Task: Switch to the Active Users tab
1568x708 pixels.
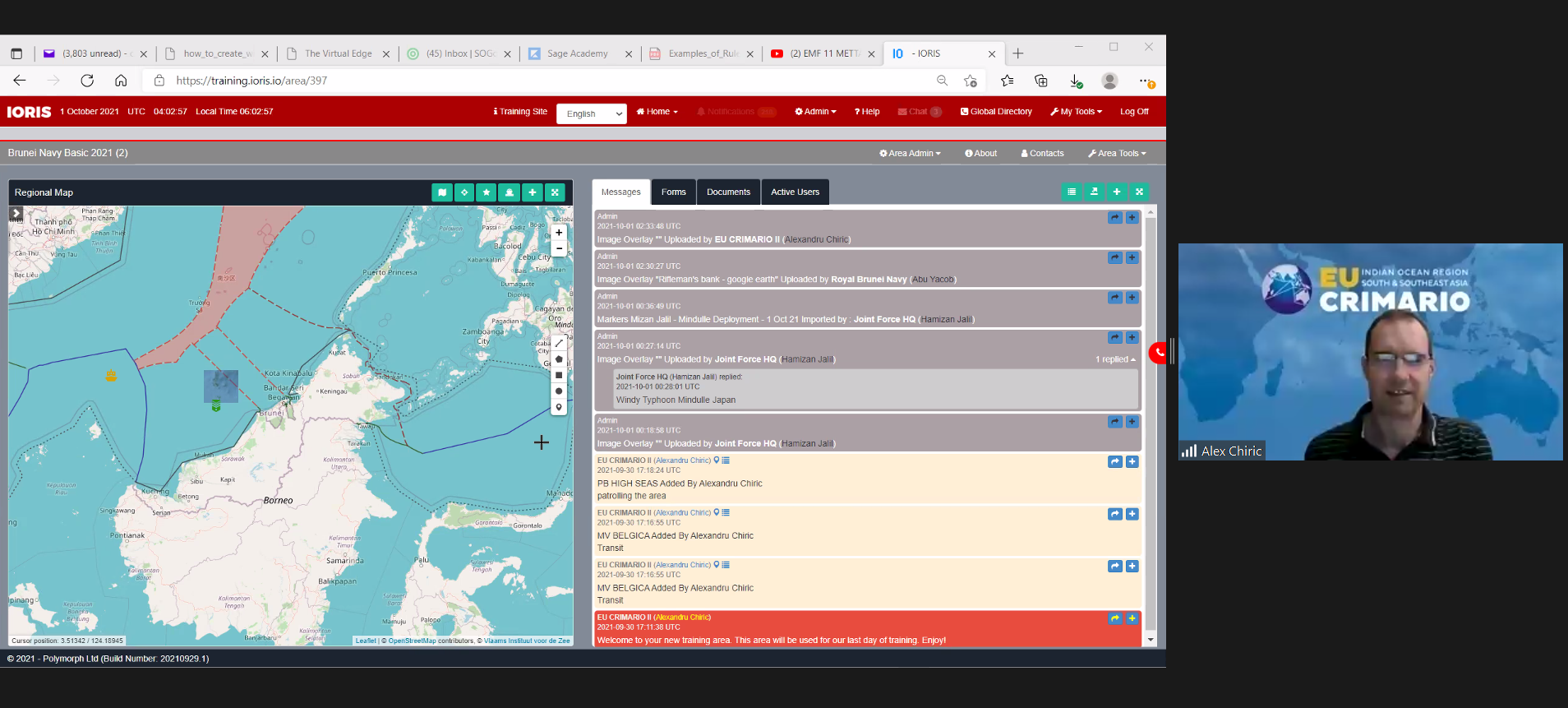Action: [x=795, y=192]
